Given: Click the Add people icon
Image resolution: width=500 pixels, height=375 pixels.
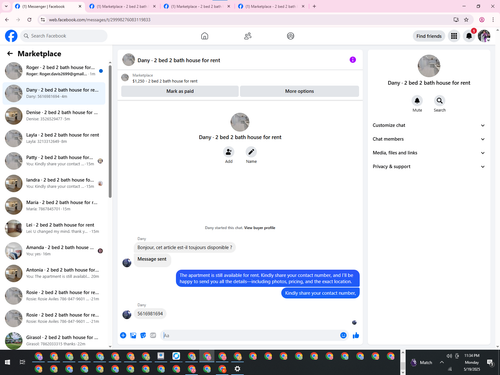Looking at the screenshot, I should [x=229, y=152].
